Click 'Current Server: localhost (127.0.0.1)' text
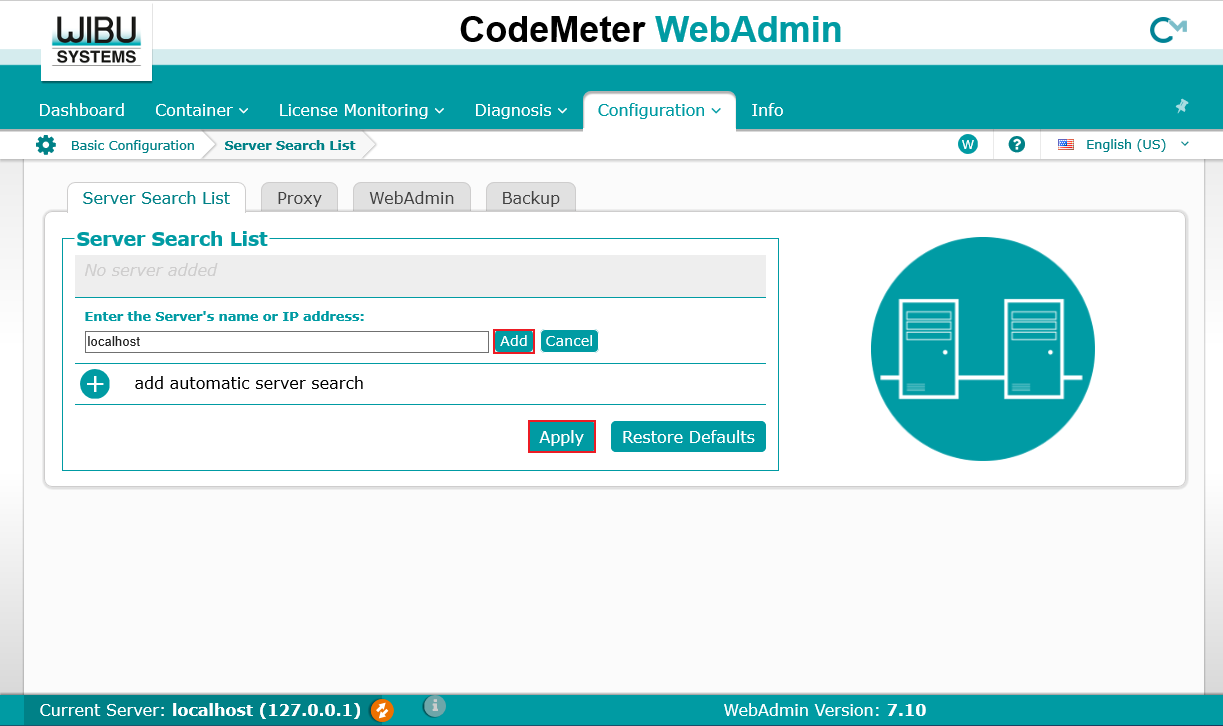This screenshot has height=726, width=1223. click(x=200, y=711)
